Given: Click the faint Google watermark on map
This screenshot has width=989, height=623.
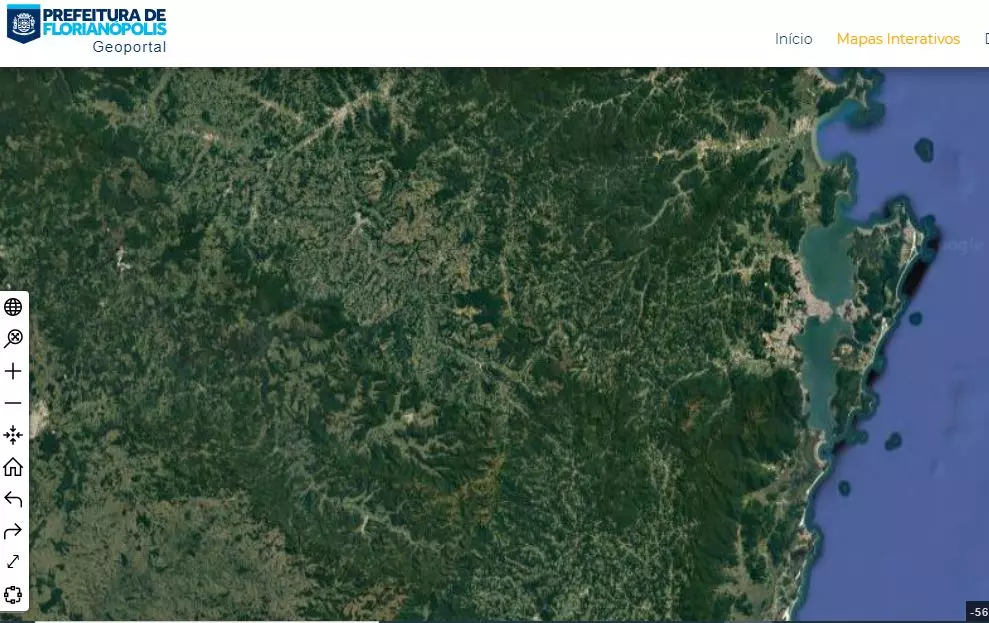Looking at the screenshot, I should [x=961, y=244].
